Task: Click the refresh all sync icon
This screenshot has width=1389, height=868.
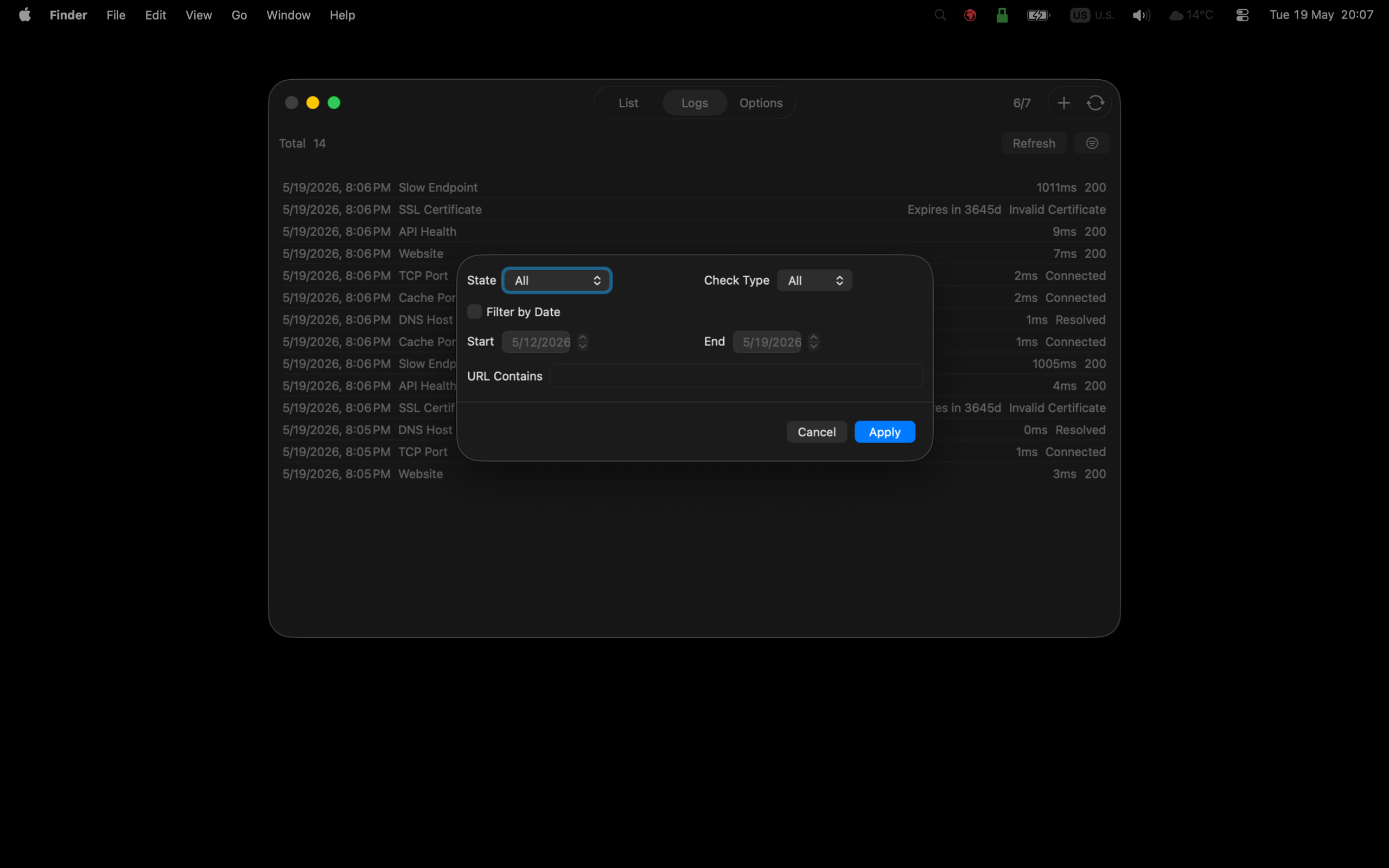Action: tap(1095, 103)
